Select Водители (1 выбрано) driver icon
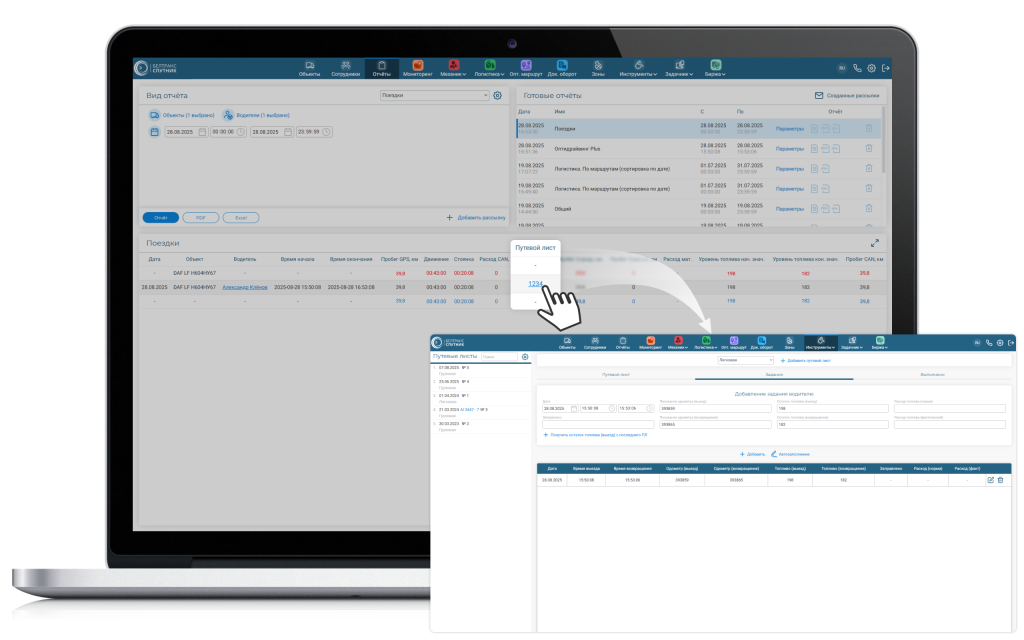Screen dimensions: 1024x640 [228, 115]
